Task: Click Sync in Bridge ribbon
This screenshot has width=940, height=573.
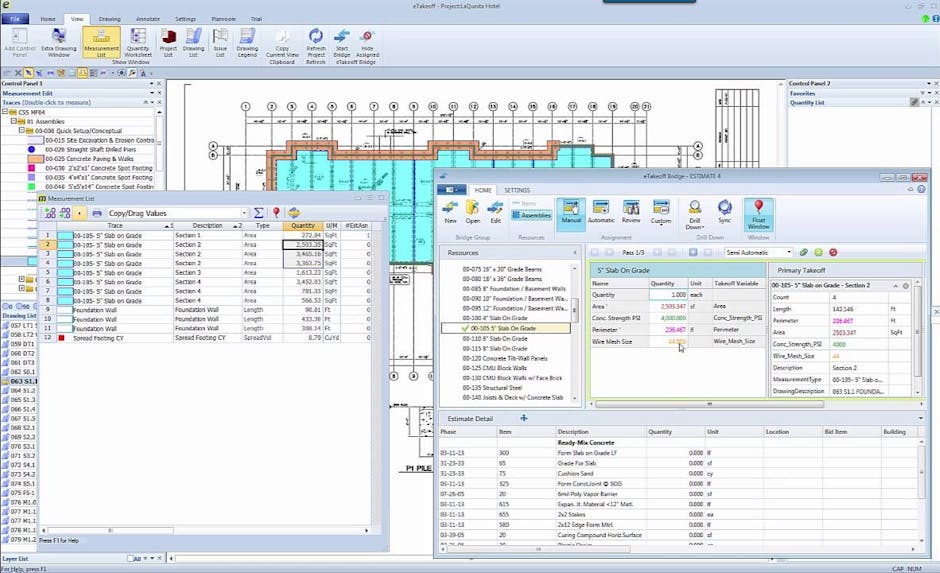Action: (x=724, y=212)
